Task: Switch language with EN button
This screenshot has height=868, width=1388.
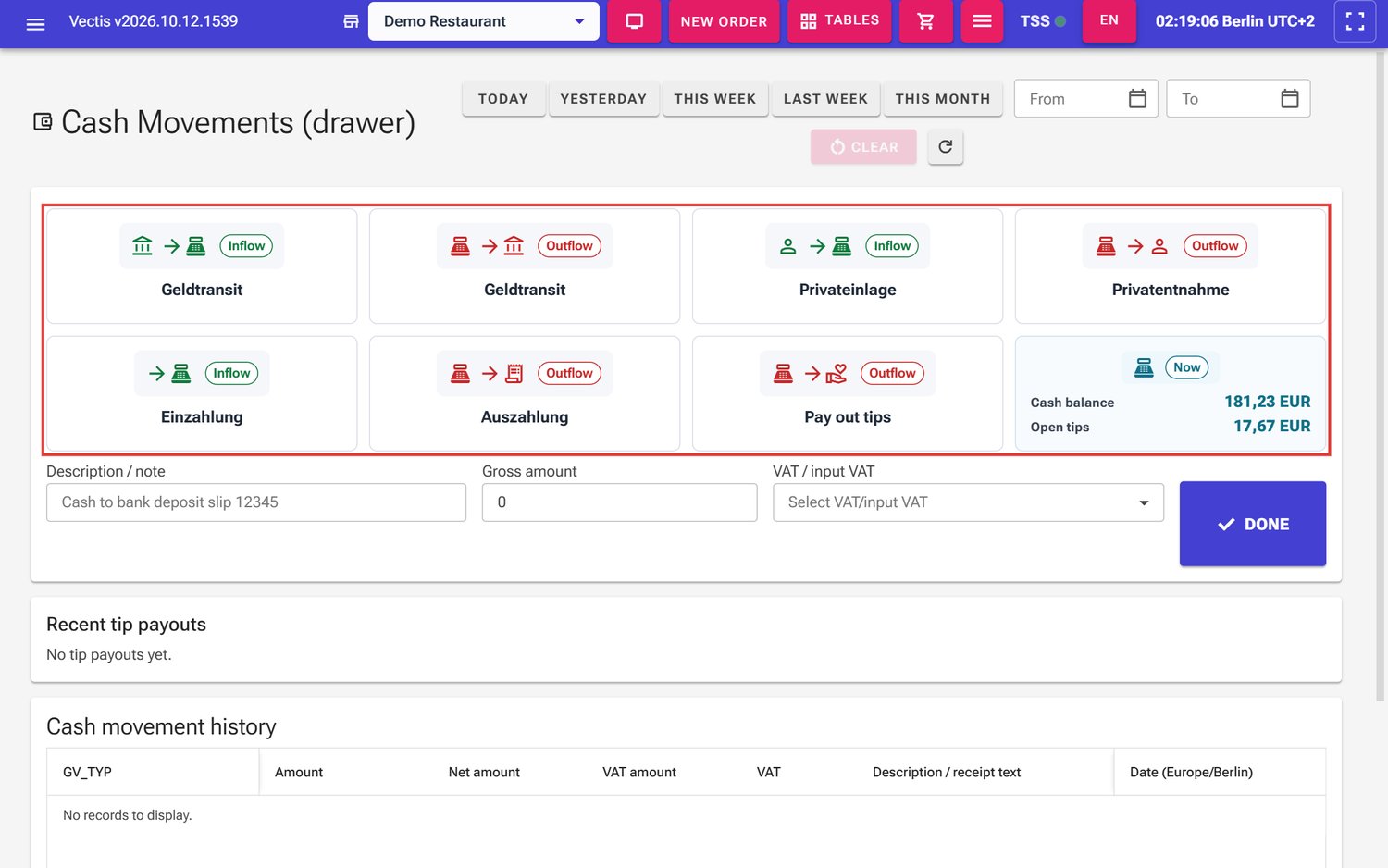Action: 1109,20
